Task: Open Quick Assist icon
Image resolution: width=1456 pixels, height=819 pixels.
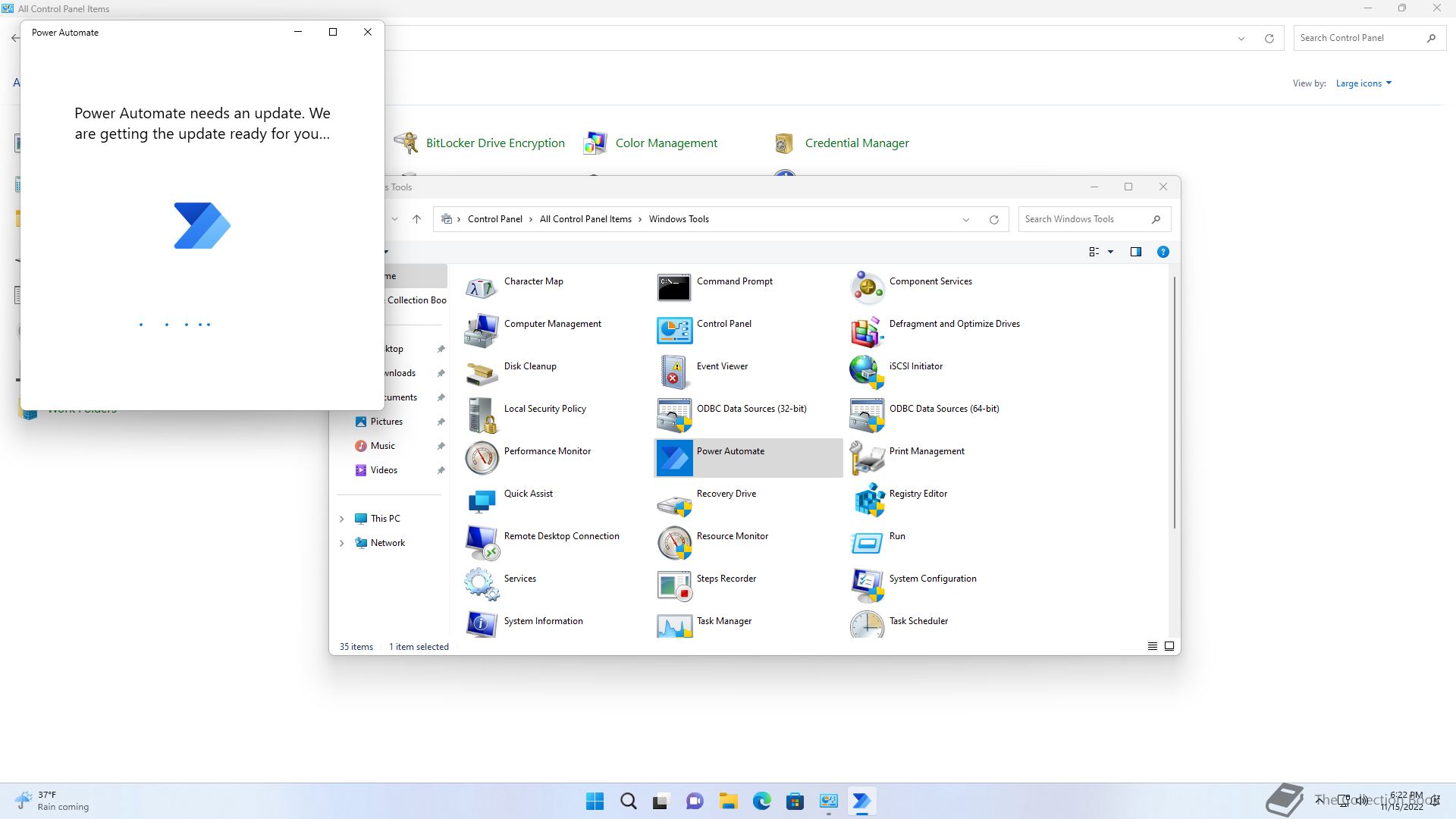Action: [x=482, y=500]
